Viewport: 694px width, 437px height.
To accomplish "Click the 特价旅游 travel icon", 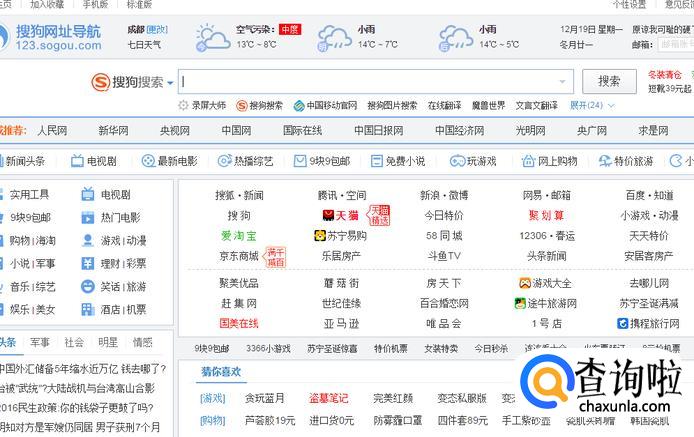I will pos(605,161).
